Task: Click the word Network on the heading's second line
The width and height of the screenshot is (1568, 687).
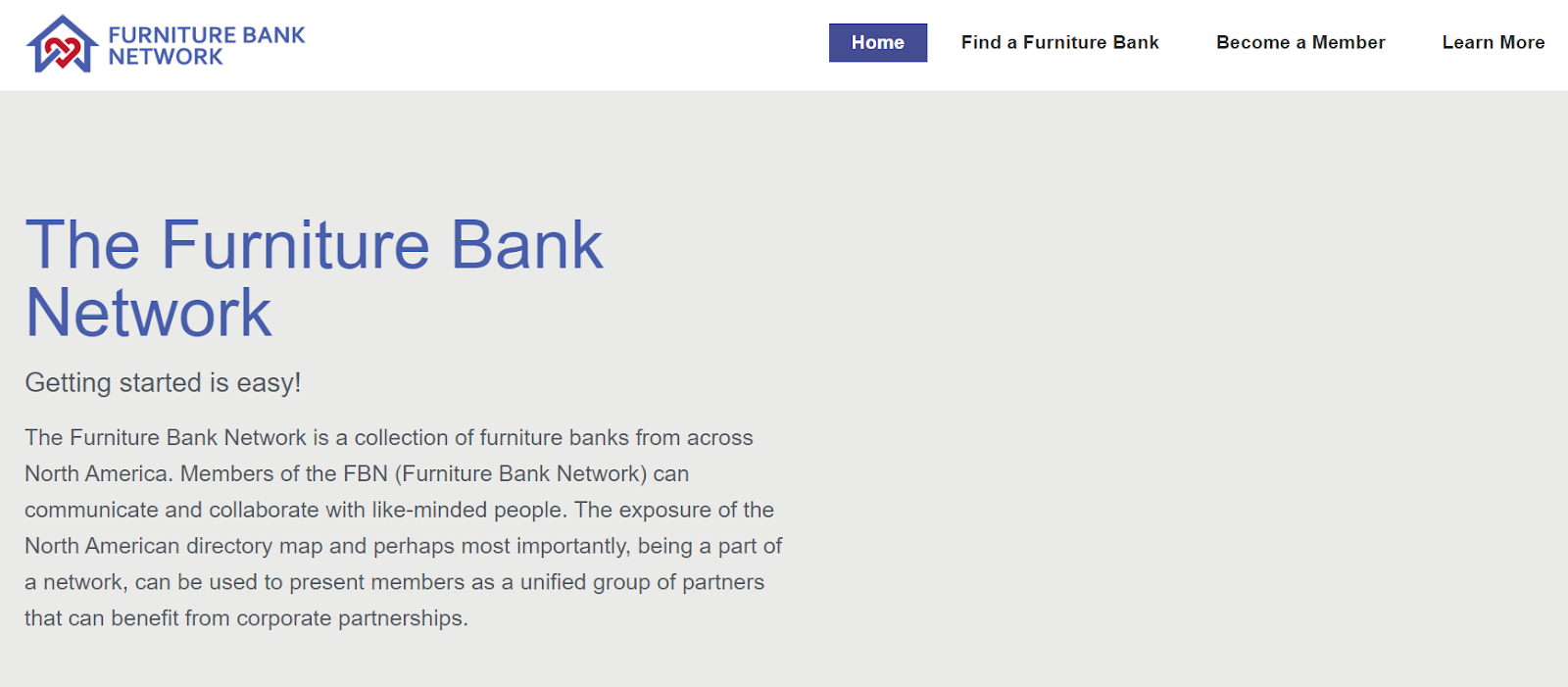Action: 148,314
